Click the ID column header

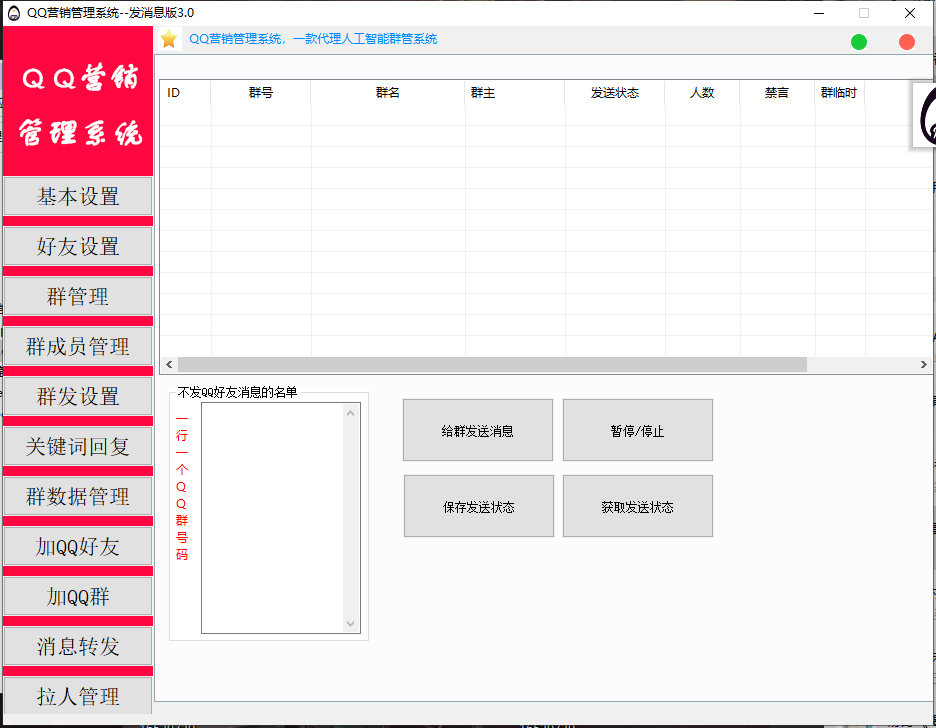186,92
